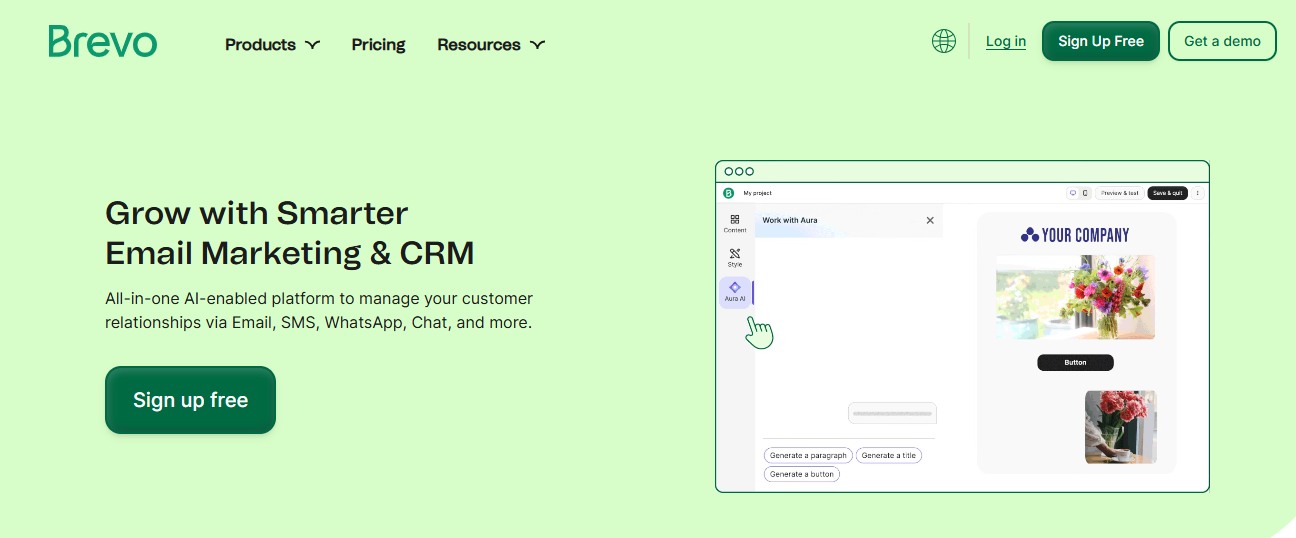This screenshot has width=1296, height=538.
Task: Click Preview & test in the editor
Action: pos(1120,193)
